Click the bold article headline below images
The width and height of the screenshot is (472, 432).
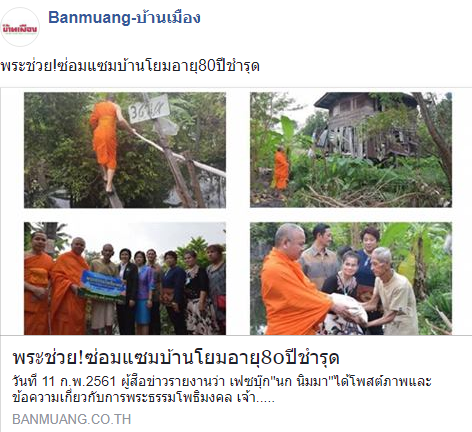(x=176, y=357)
